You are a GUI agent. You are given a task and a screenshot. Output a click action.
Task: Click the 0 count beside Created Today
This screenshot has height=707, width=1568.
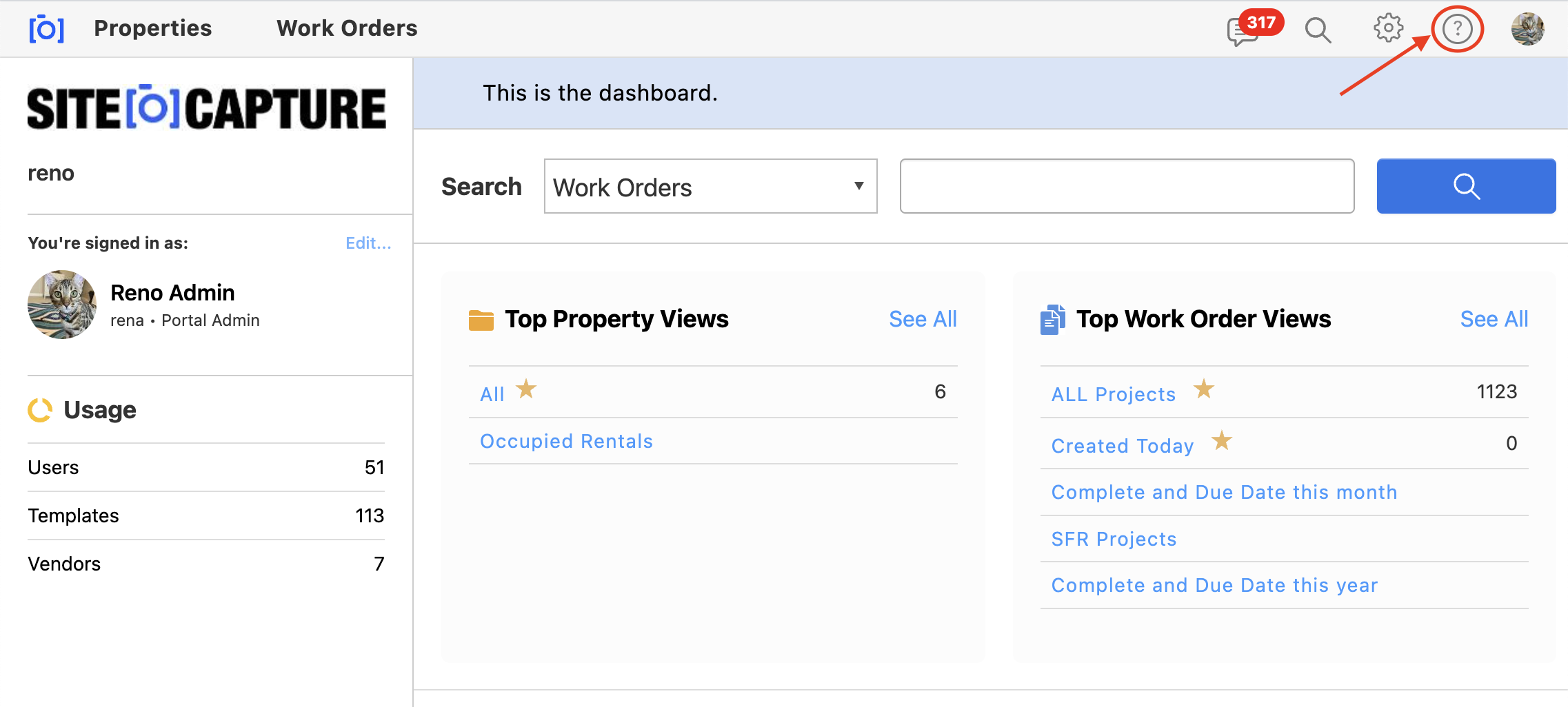pyautogui.click(x=1511, y=443)
